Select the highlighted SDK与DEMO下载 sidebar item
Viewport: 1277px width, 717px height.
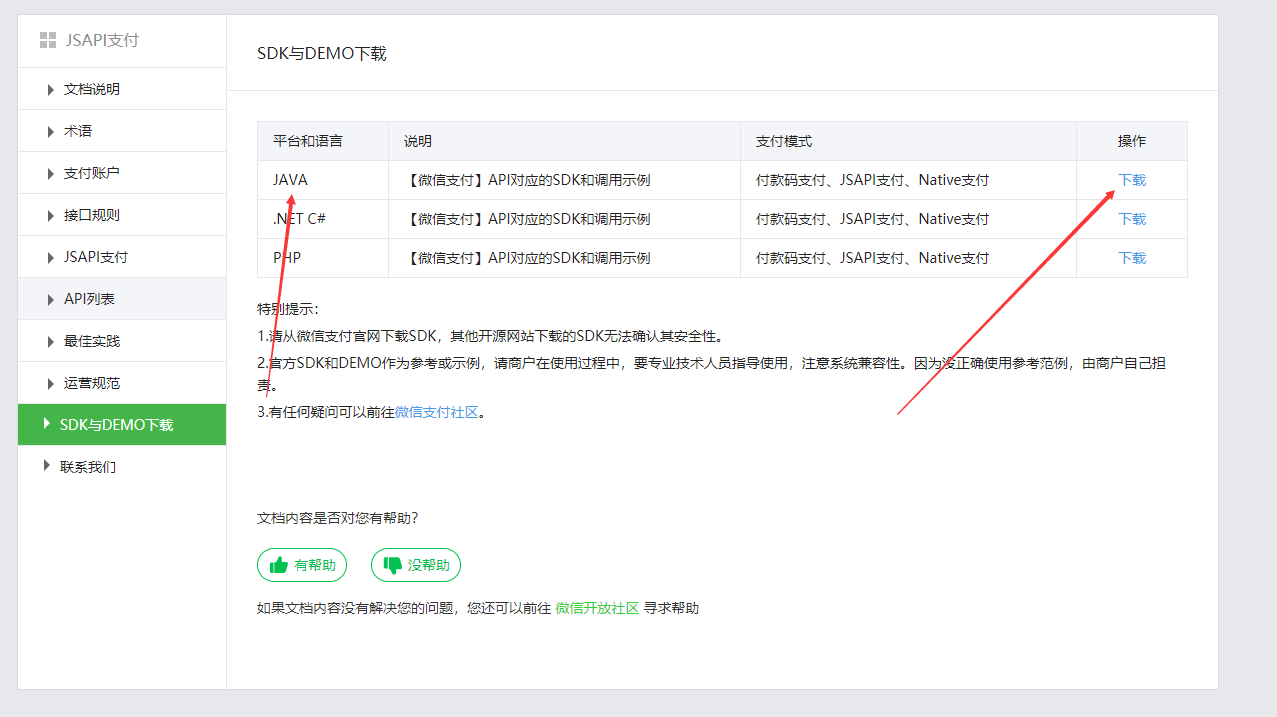tap(122, 425)
